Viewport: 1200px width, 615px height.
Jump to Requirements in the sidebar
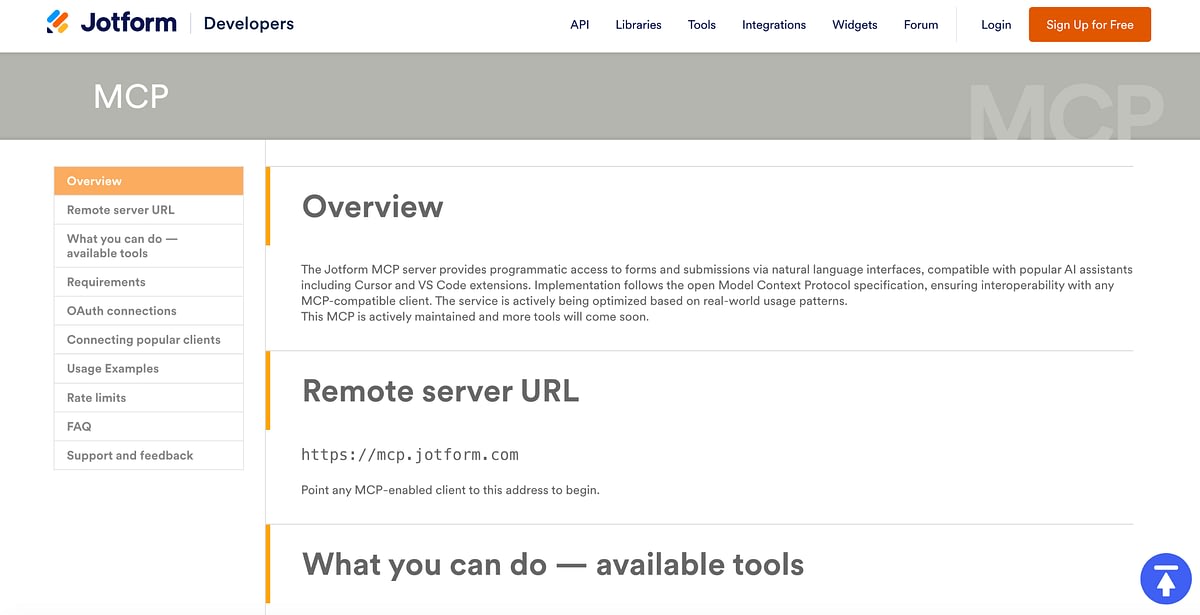pos(149,282)
